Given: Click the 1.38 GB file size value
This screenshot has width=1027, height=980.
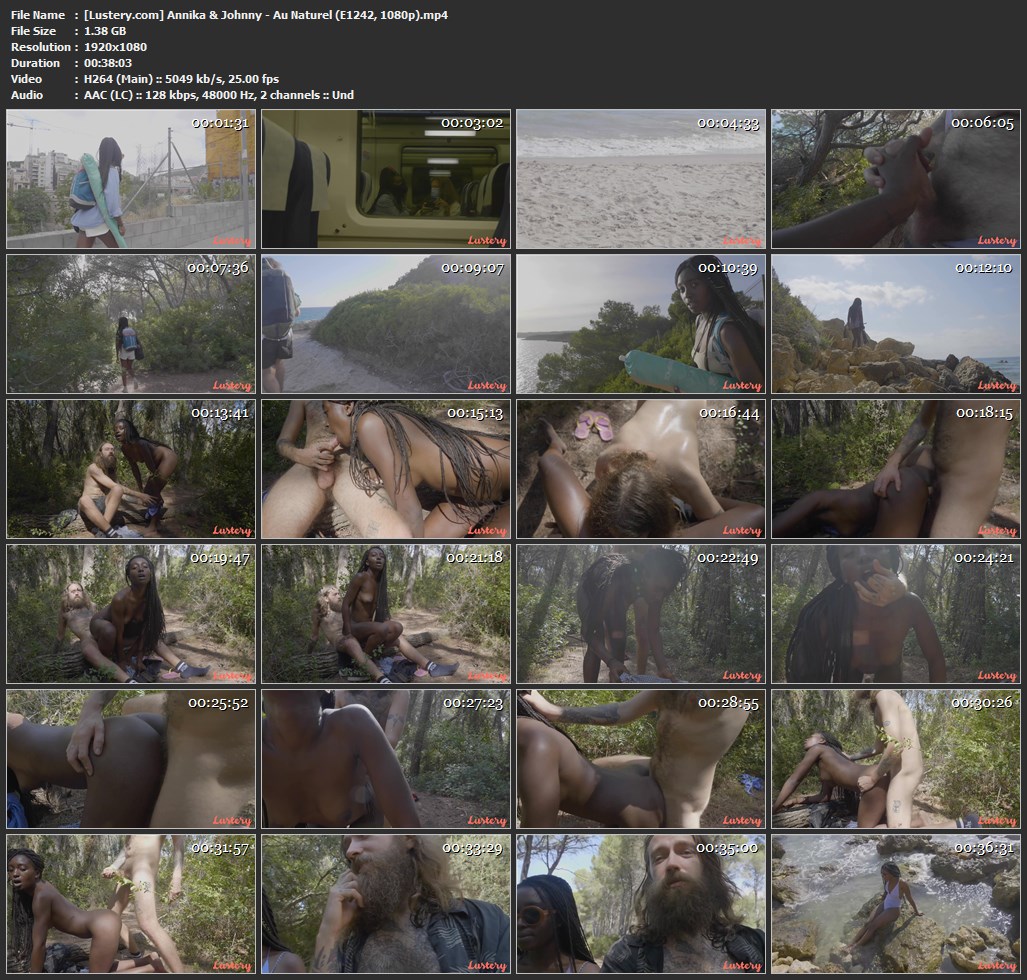Looking at the screenshot, I should [x=105, y=31].
